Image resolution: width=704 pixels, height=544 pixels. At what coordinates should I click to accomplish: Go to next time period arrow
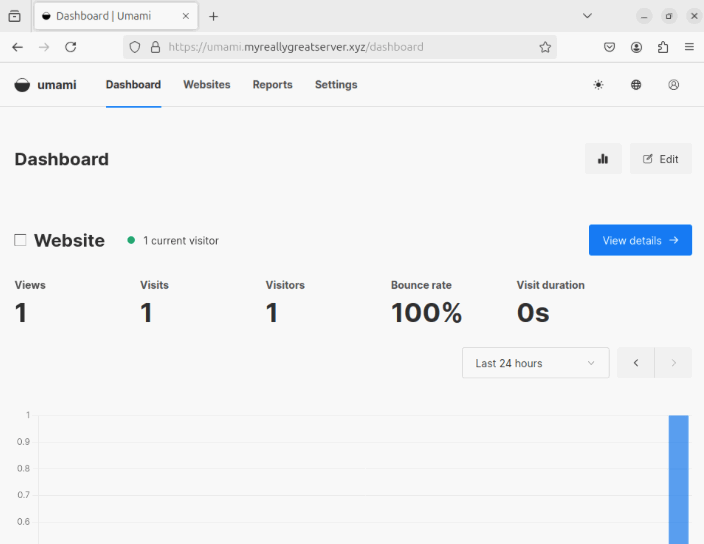[673, 363]
